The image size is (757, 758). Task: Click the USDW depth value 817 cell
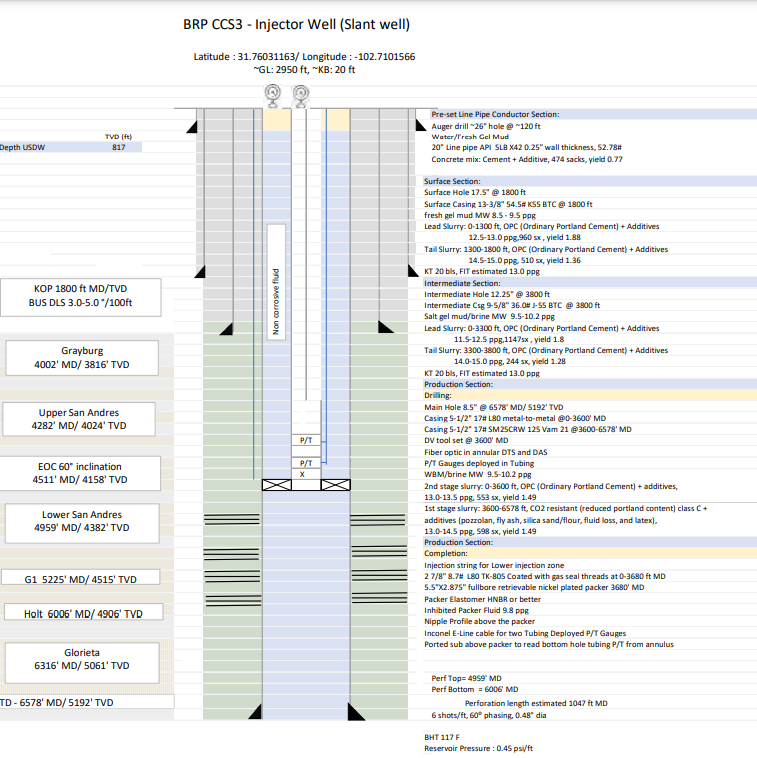[x=118, y=147]
